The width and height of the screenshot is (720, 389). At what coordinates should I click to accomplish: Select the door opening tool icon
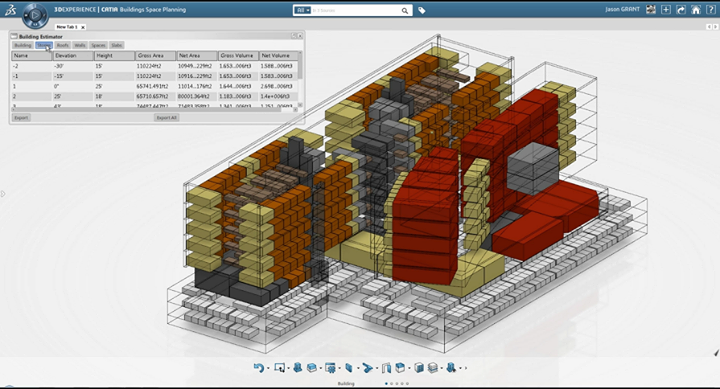pos(386,367)
